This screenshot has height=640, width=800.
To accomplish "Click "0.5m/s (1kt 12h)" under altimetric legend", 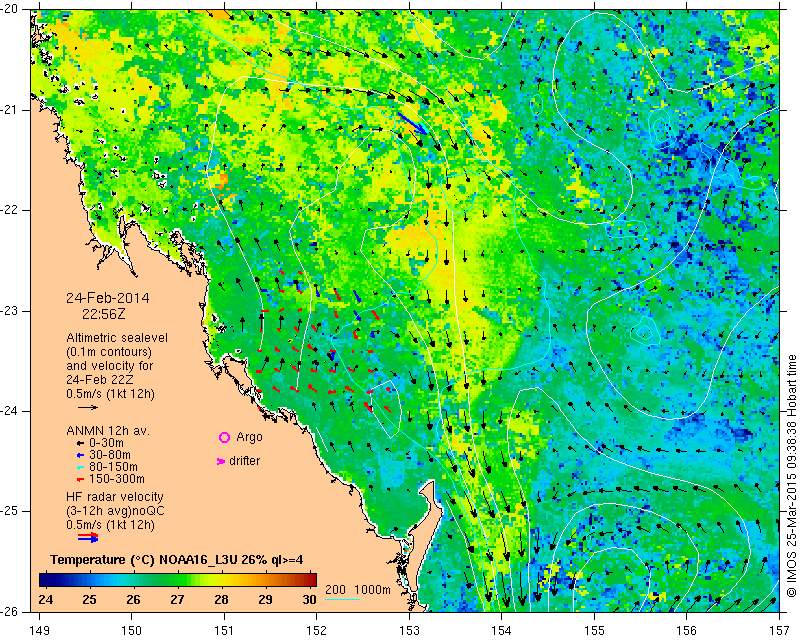I will pos(110,394).
